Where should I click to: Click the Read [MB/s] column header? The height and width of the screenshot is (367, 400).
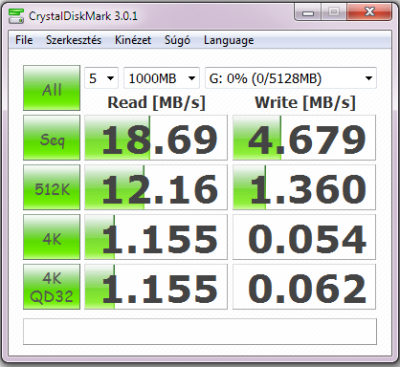[156, 102]
